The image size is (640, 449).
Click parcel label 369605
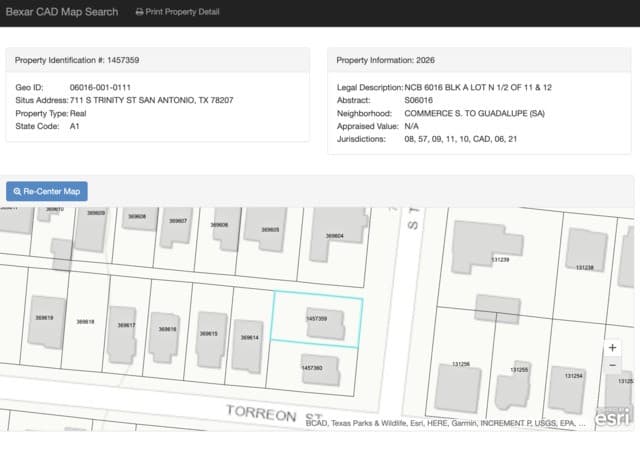(270, 230)
